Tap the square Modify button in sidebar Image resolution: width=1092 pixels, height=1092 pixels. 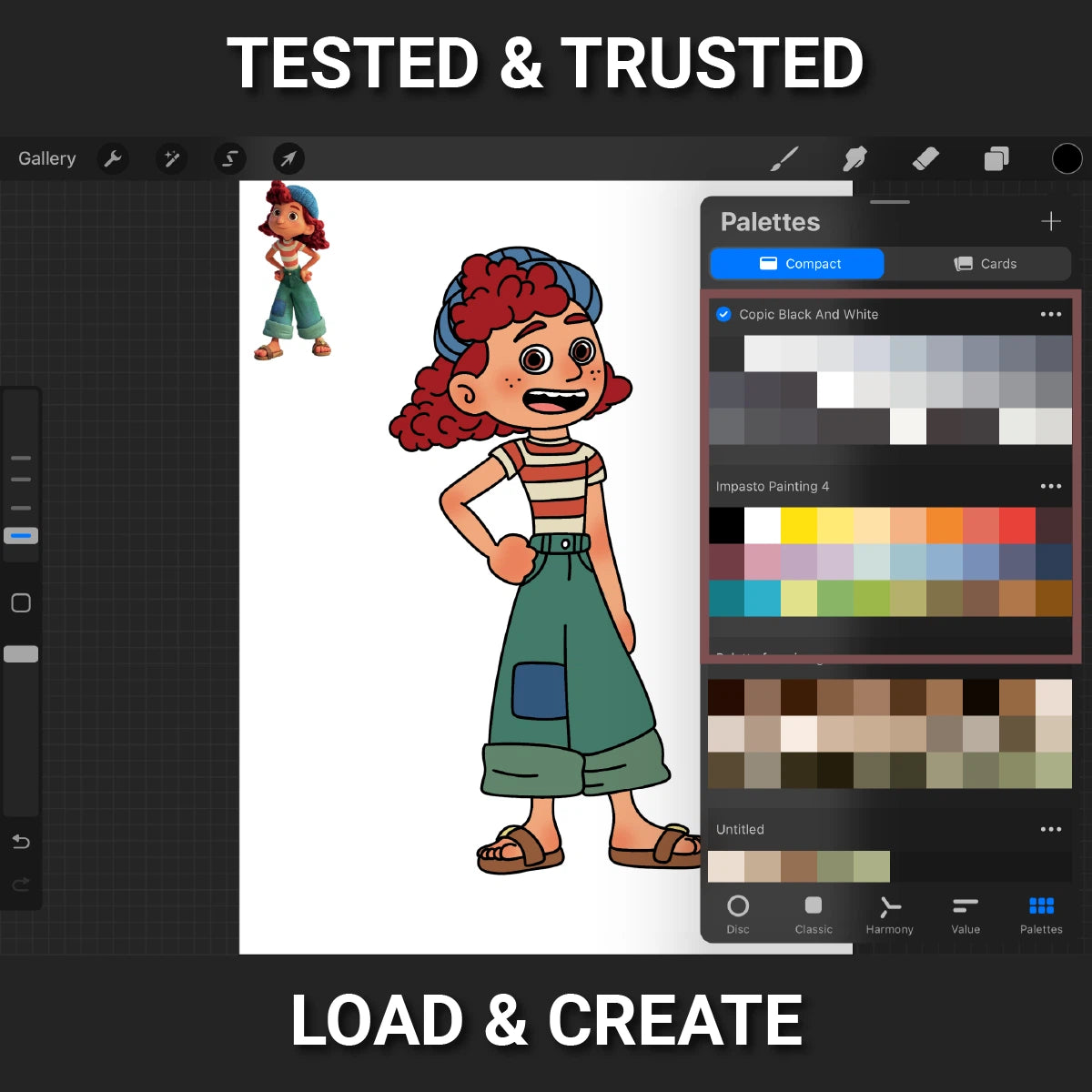tap(21, 602)
